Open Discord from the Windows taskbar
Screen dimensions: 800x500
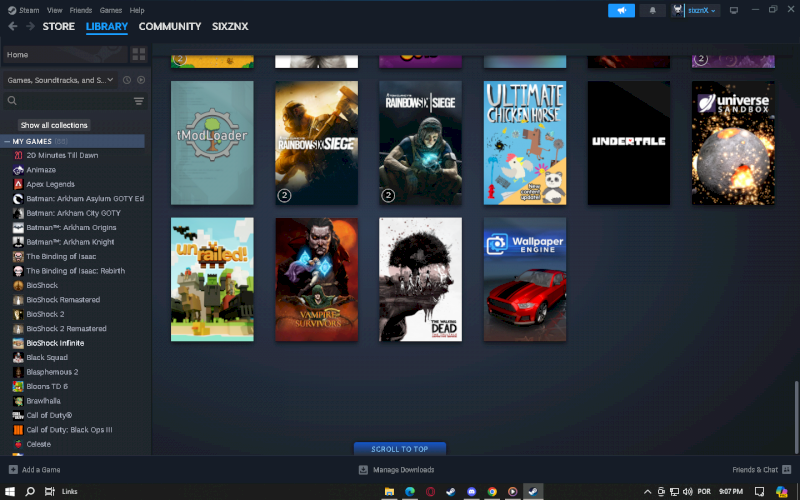click(x=471, y=491)
